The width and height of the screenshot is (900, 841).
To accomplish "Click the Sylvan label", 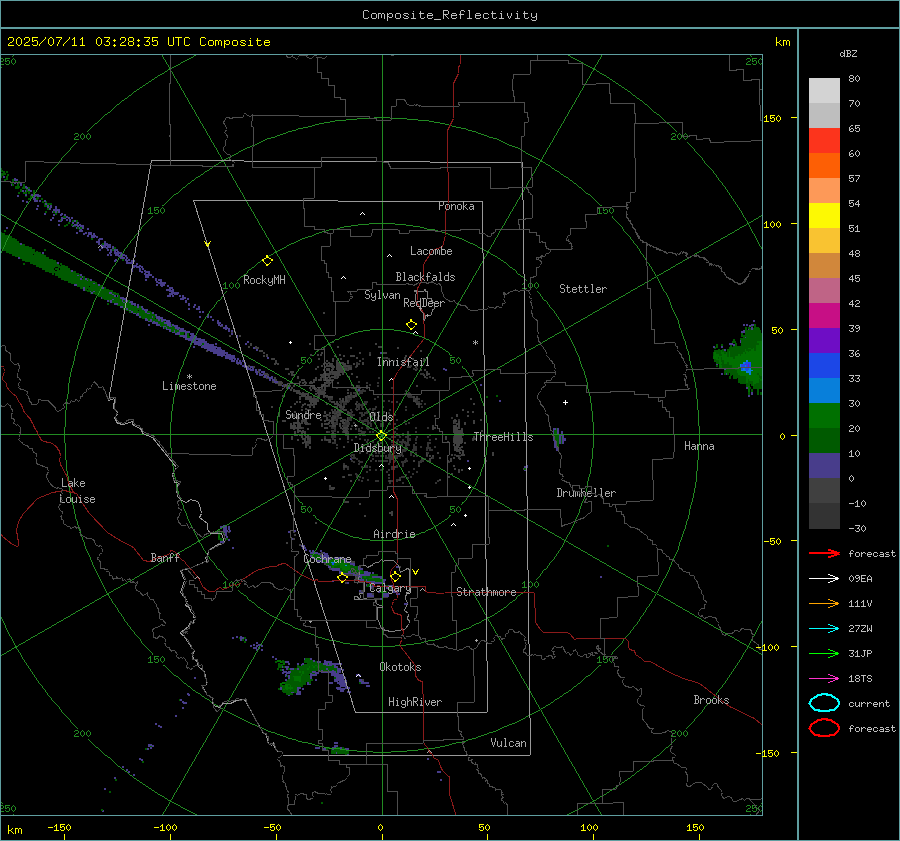I will tap(382, 295).
